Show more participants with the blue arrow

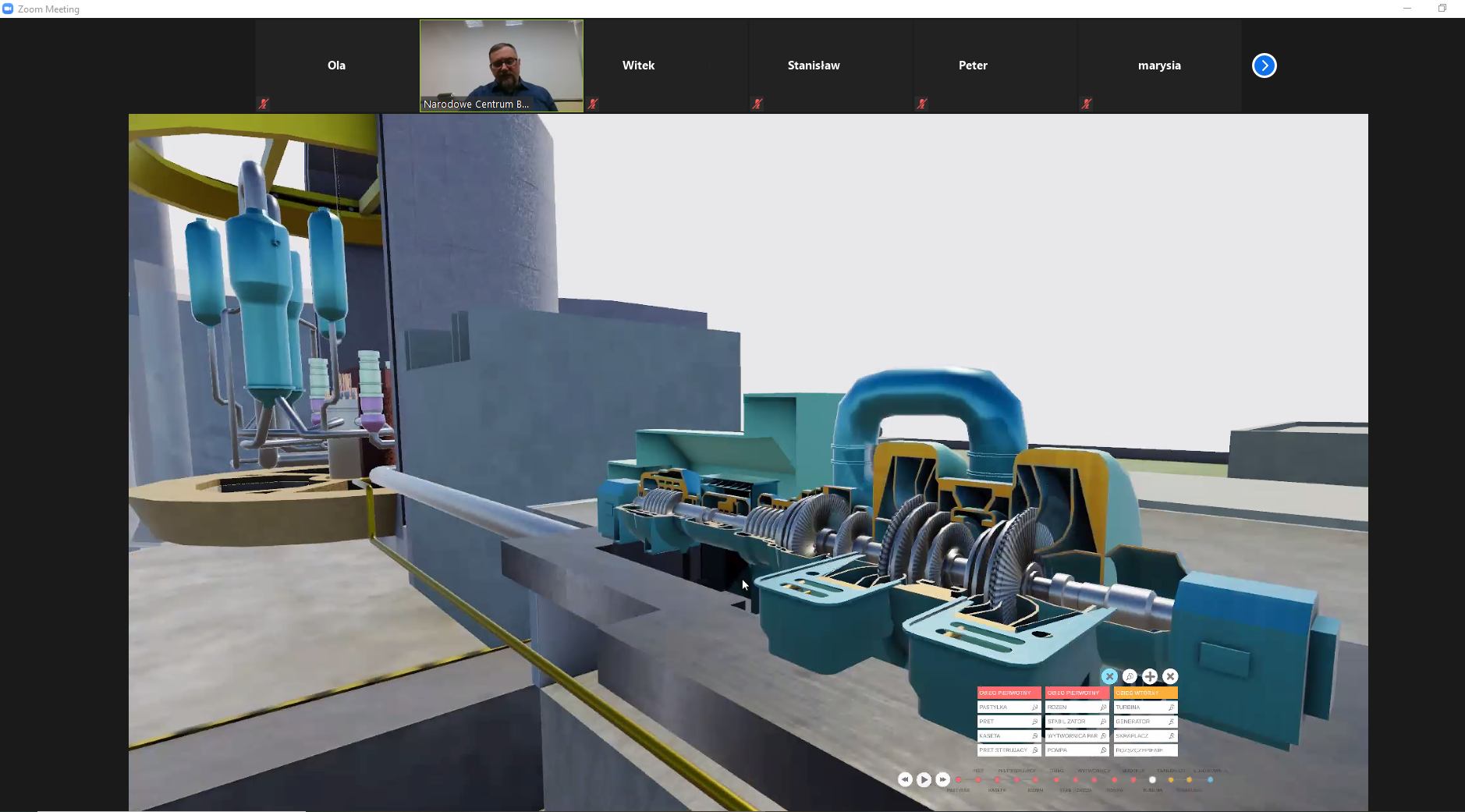point(1264,66)
